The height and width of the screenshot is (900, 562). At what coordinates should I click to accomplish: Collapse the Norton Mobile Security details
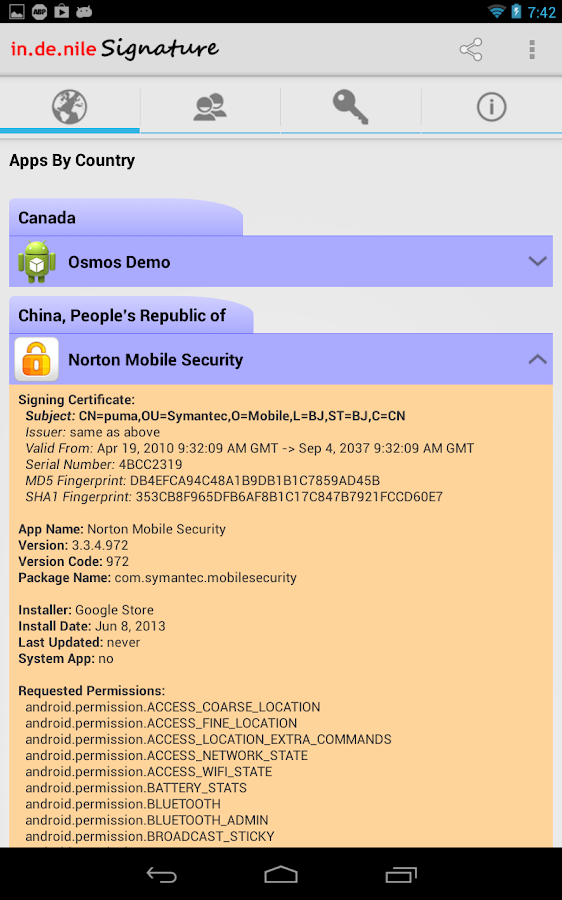pos(537,359)
